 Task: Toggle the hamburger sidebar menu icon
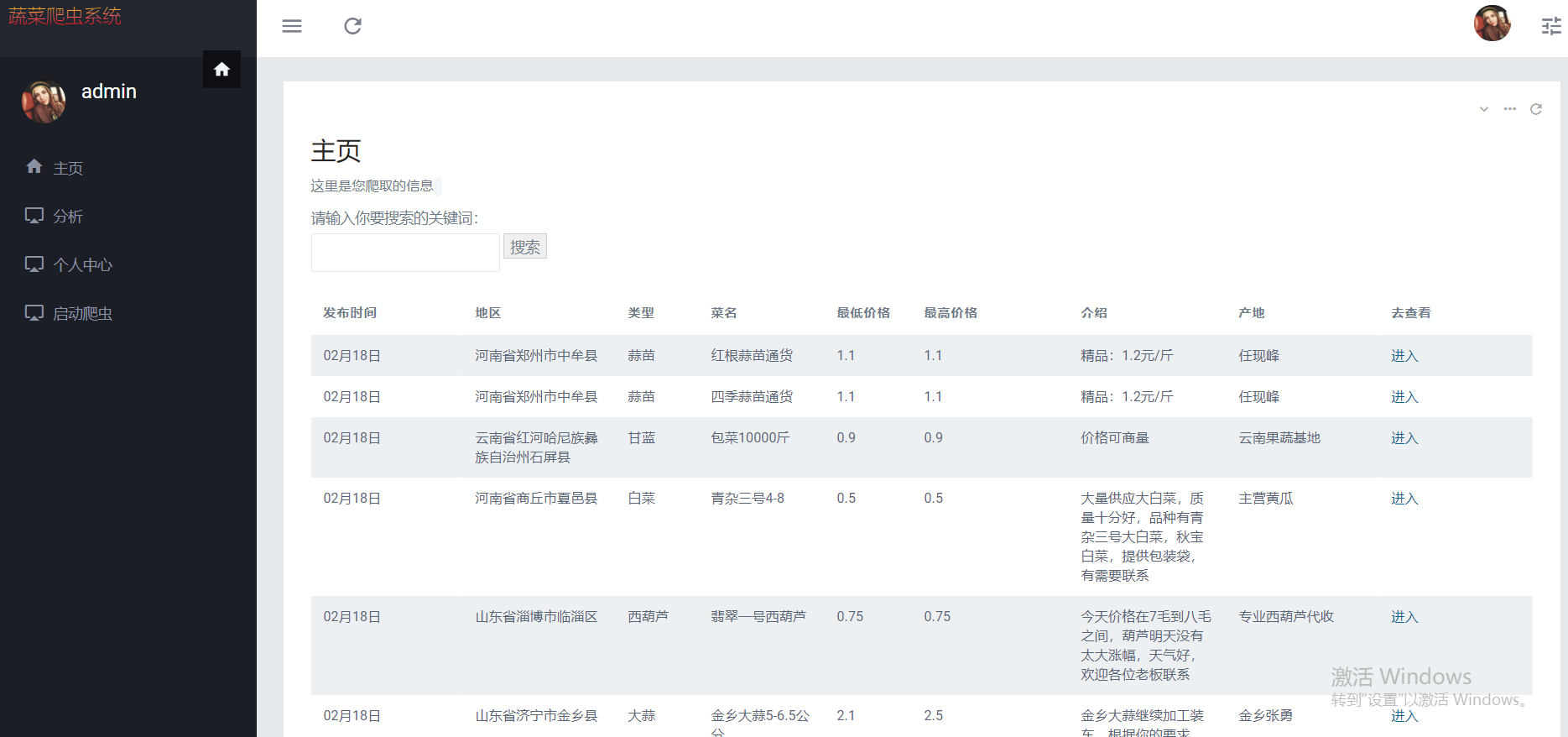(292, 26)
